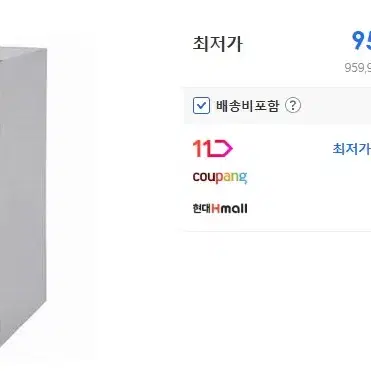Click the pink arrow of the 11번가 logo
This screenshot has height=371, width=371.
222,149
